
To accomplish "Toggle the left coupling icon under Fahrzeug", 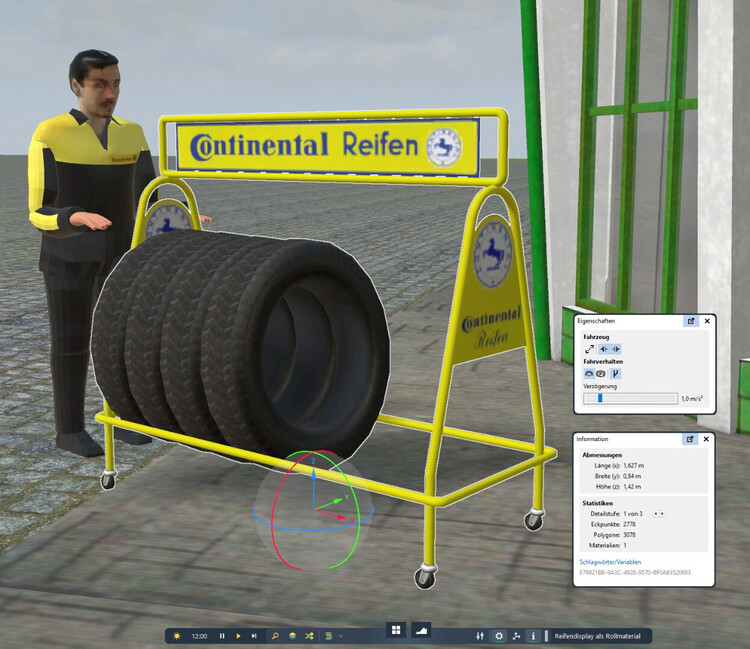I will pyautogui.click(x=604, y=349).
